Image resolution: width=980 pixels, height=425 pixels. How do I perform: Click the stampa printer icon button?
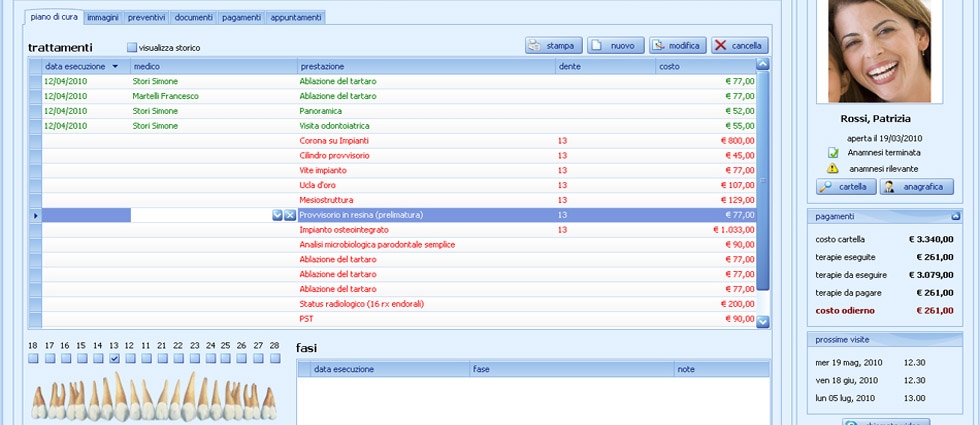pos(554,46)
